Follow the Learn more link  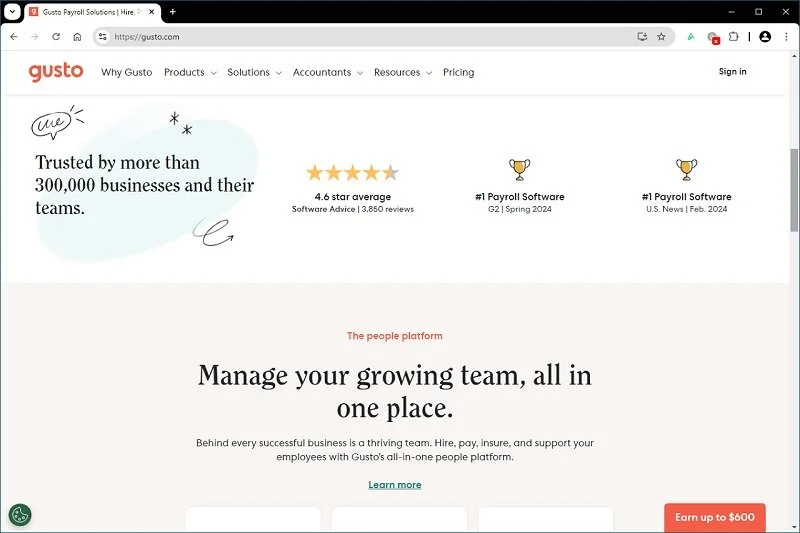tap(395, 485)
